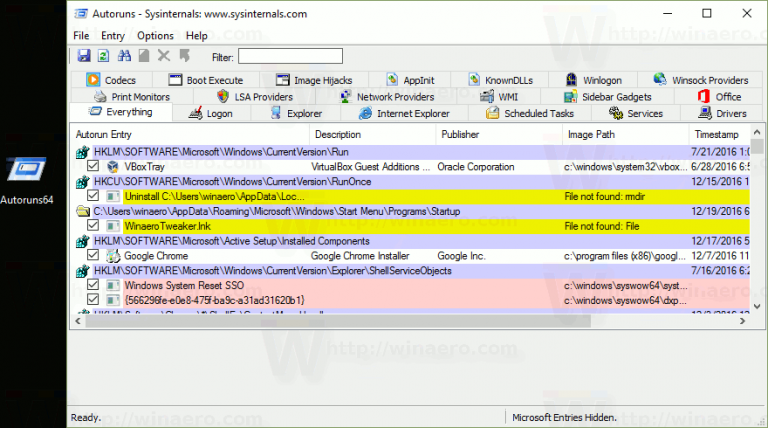Open the Winsock Providers tab
This screenshot has height=428, width=768.
pyautogui.click(x=700, y=80)
